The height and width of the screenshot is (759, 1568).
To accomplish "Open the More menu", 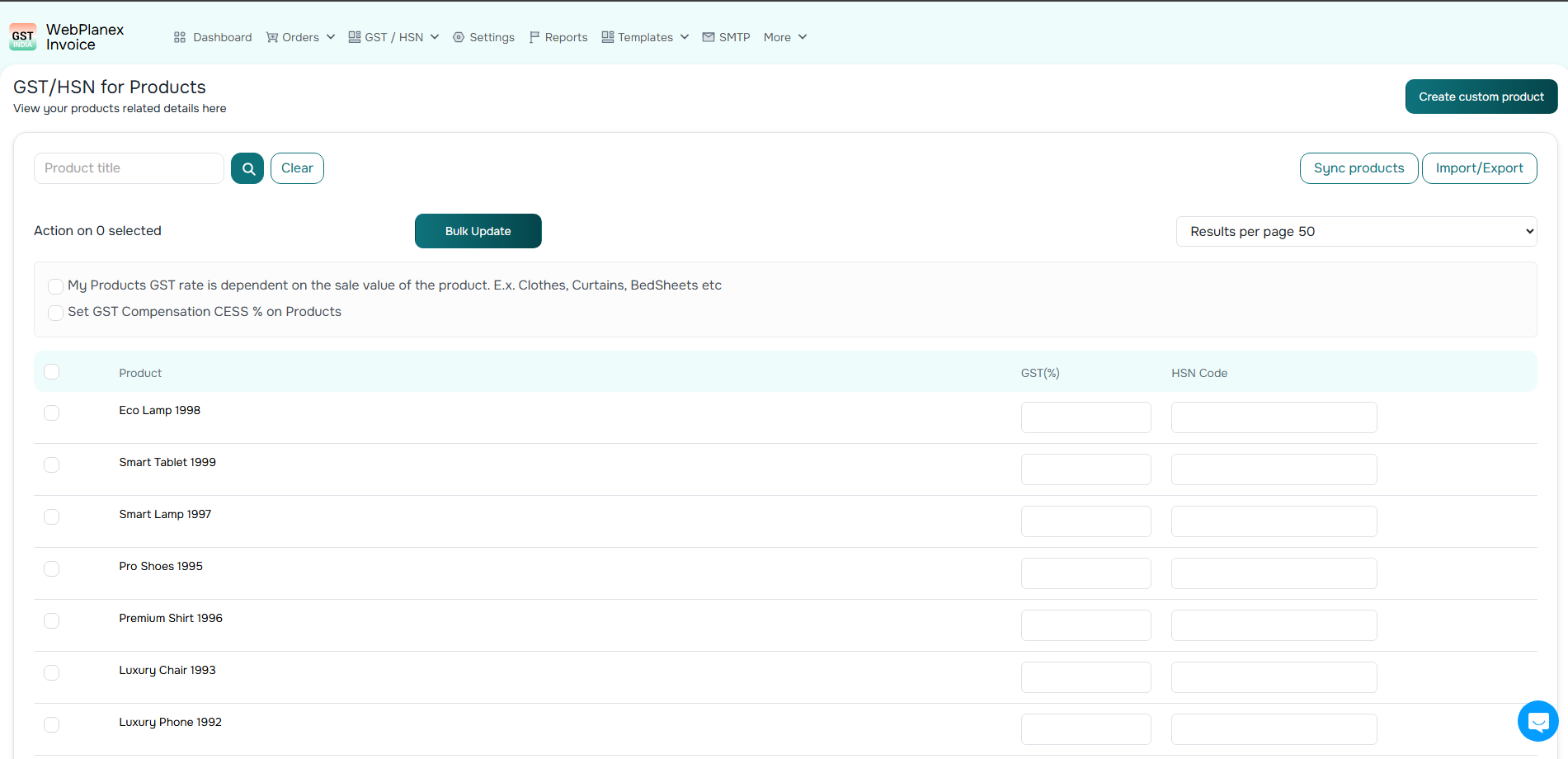I will 784,37.
